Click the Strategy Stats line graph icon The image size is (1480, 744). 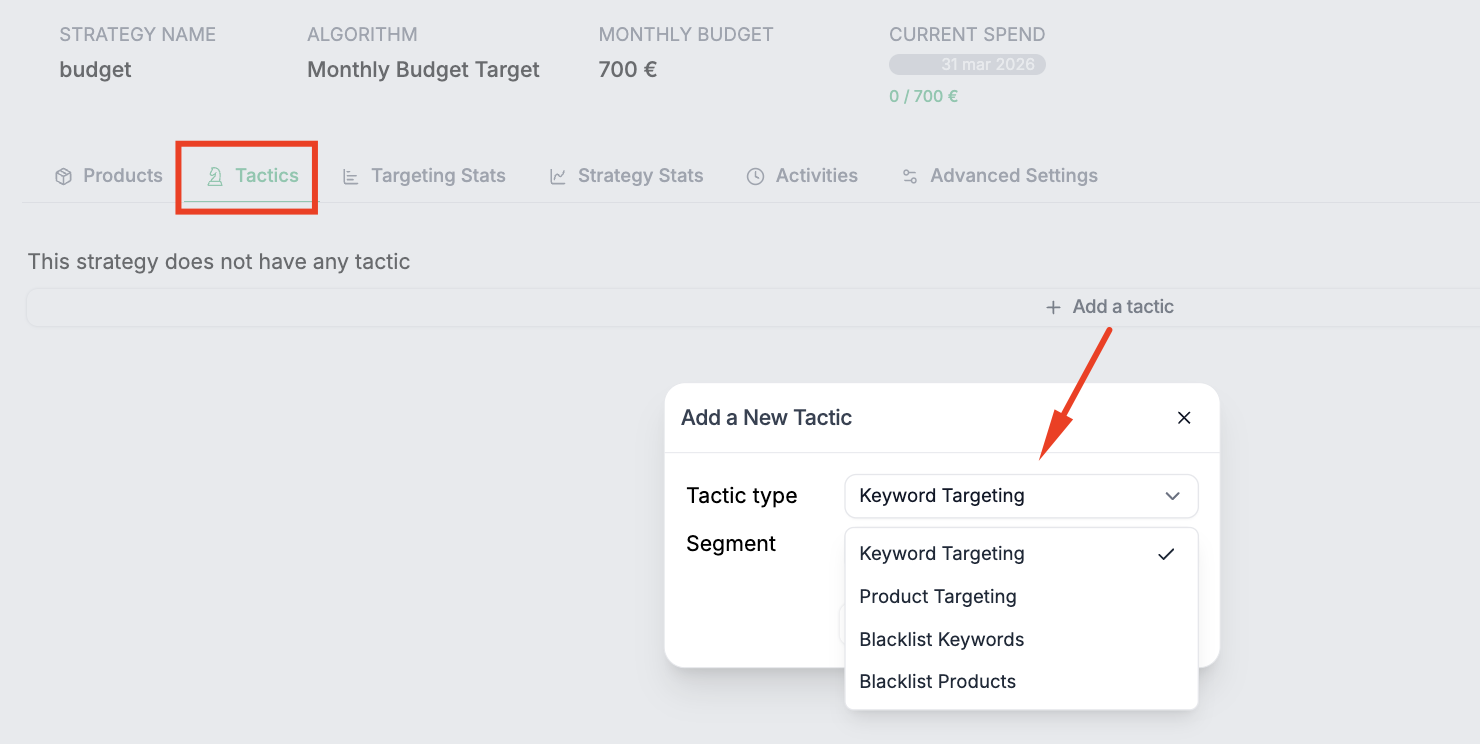(558, 177)
